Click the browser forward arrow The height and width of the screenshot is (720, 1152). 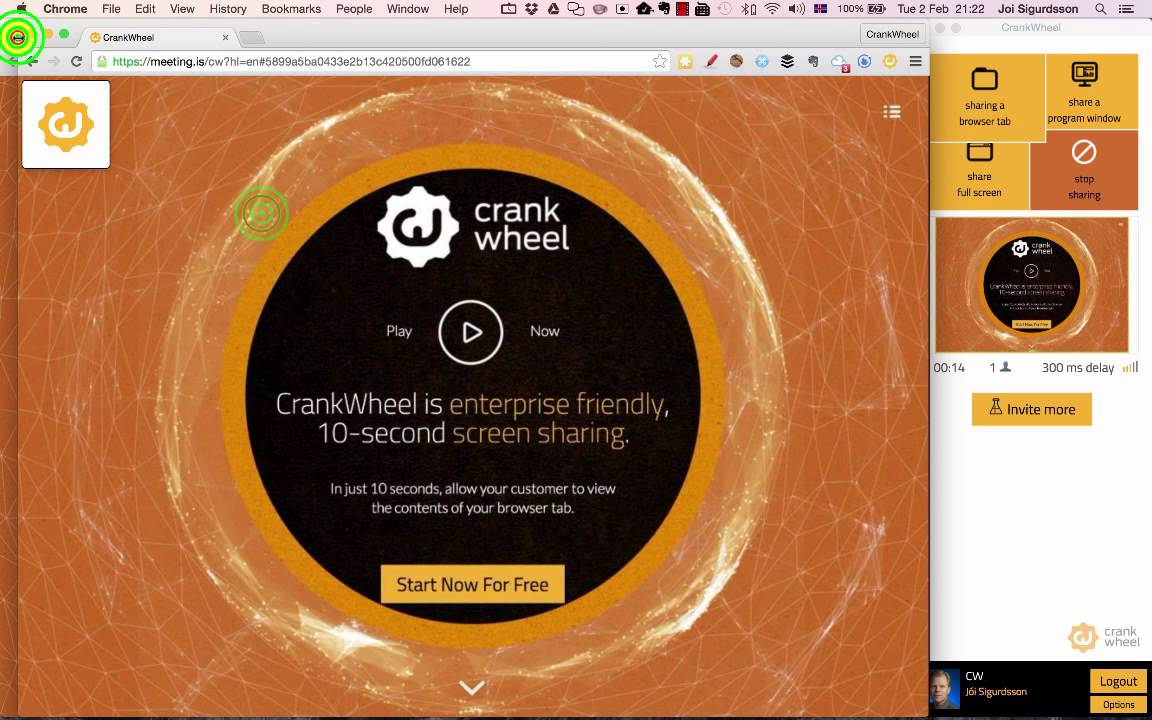coord(54,62)
